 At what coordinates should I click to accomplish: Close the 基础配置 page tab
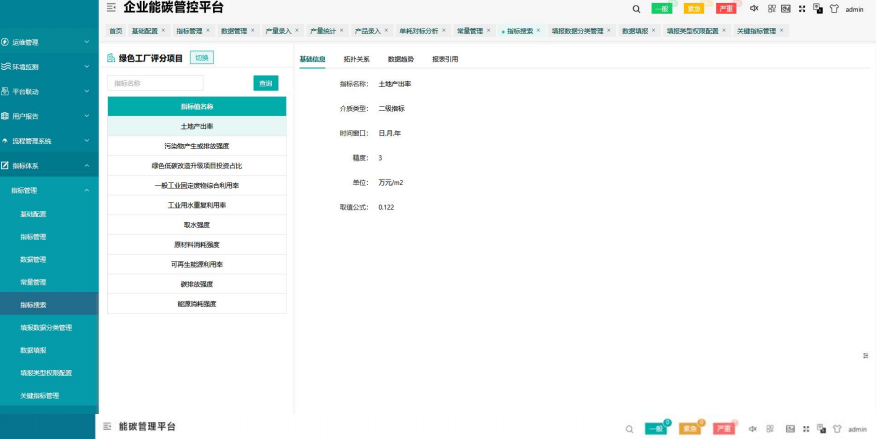click(163, 31)
